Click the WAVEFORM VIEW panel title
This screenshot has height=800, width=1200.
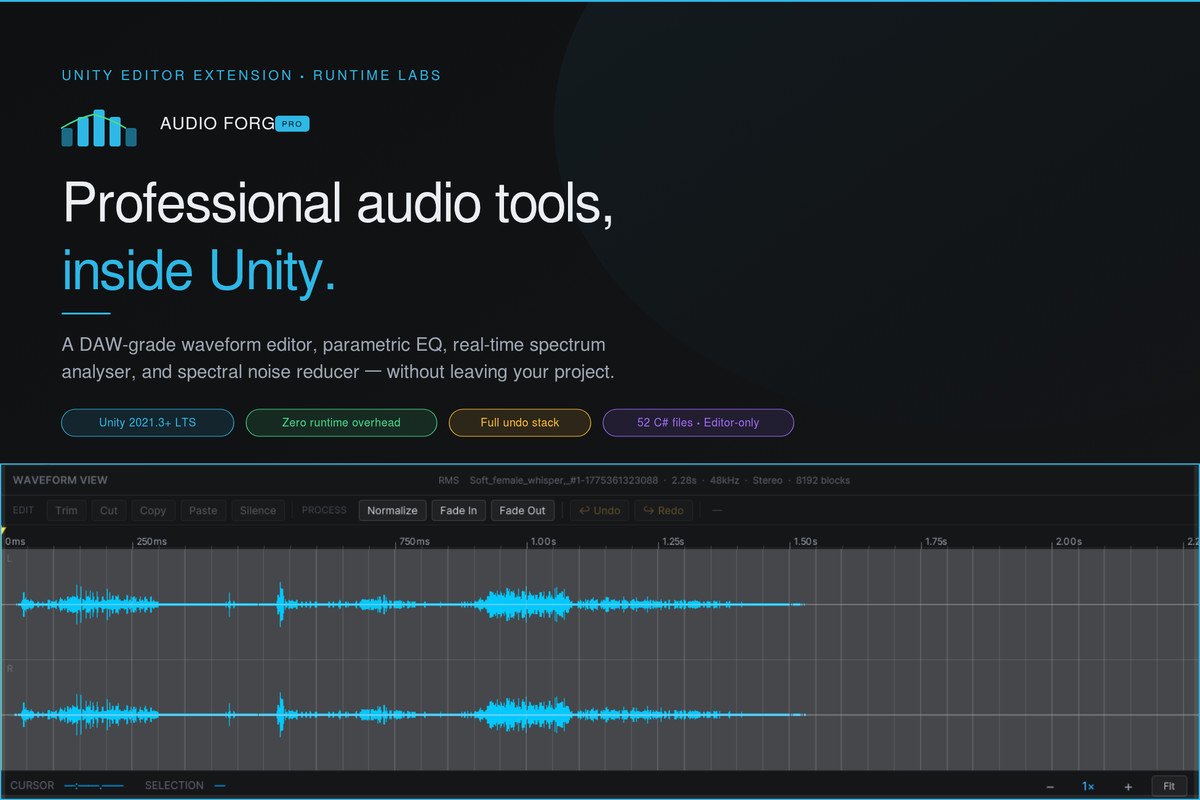coord(60,480)
